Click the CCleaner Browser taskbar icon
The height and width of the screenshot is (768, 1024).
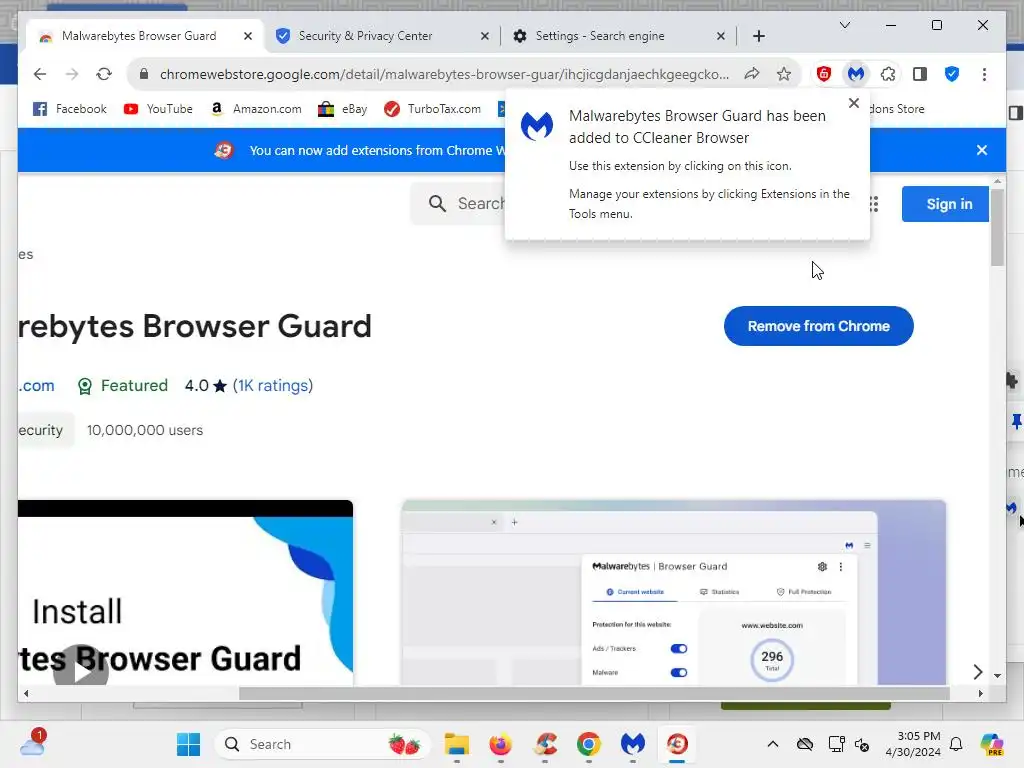(x=677, y=744)
